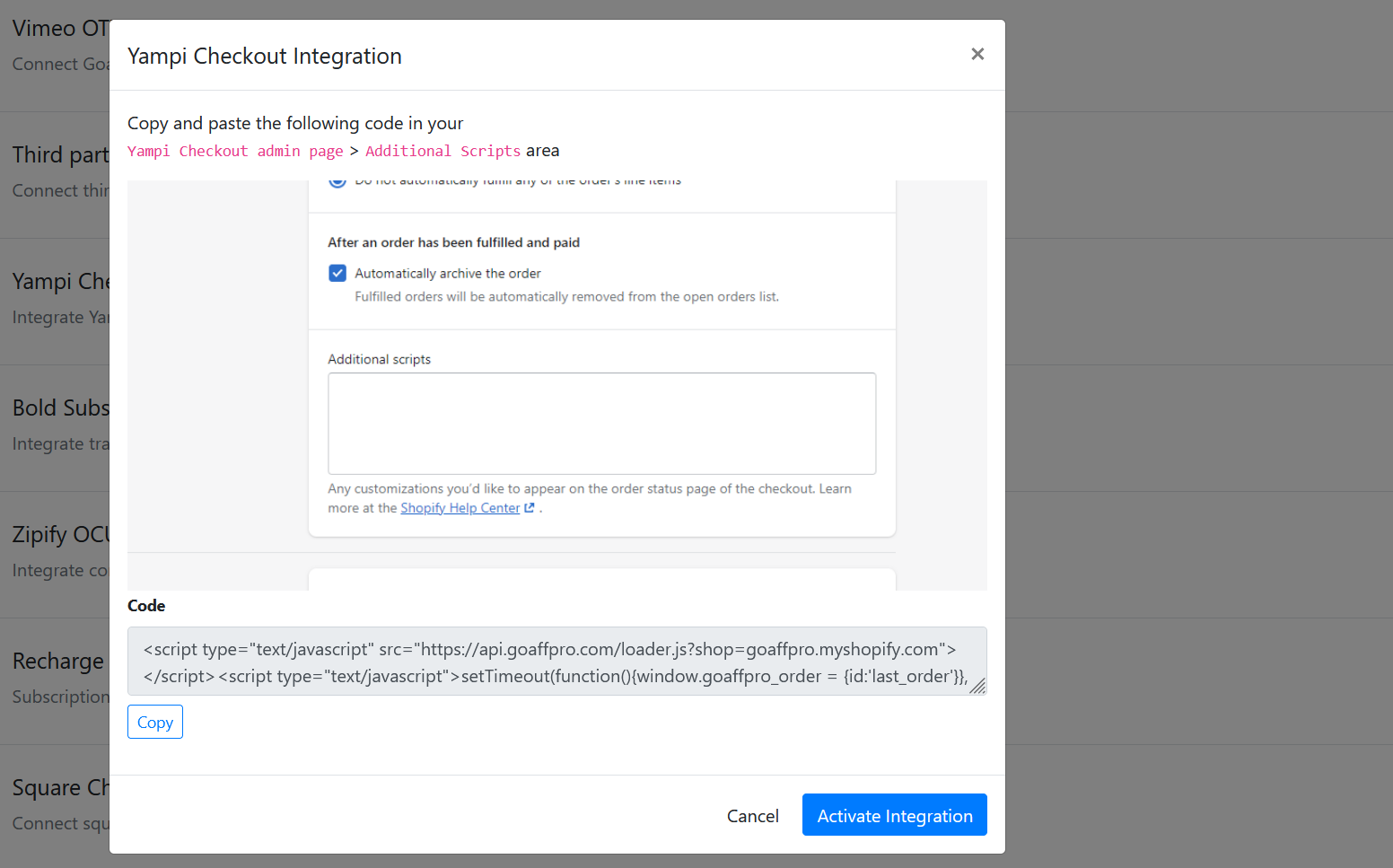Cancel the Yampi integration dialog
1393x868 pixels.
pyautogui.click(x=753, y=815)
